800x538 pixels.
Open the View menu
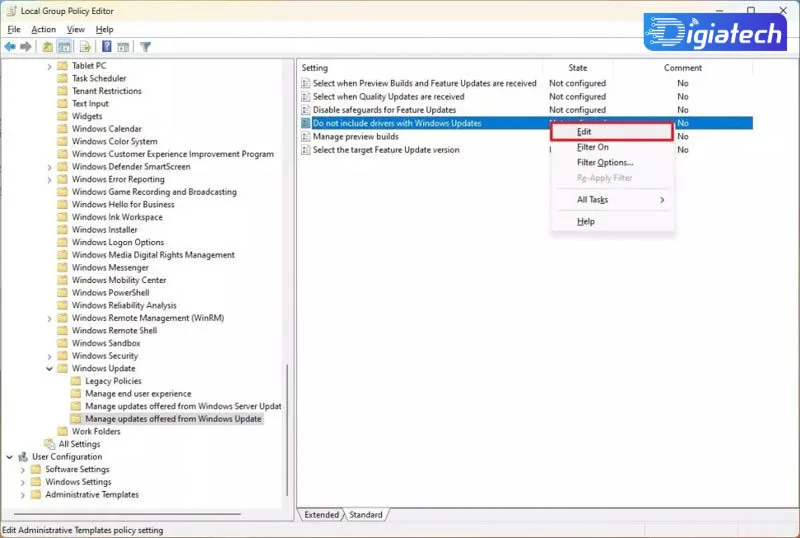click(76, 30)
